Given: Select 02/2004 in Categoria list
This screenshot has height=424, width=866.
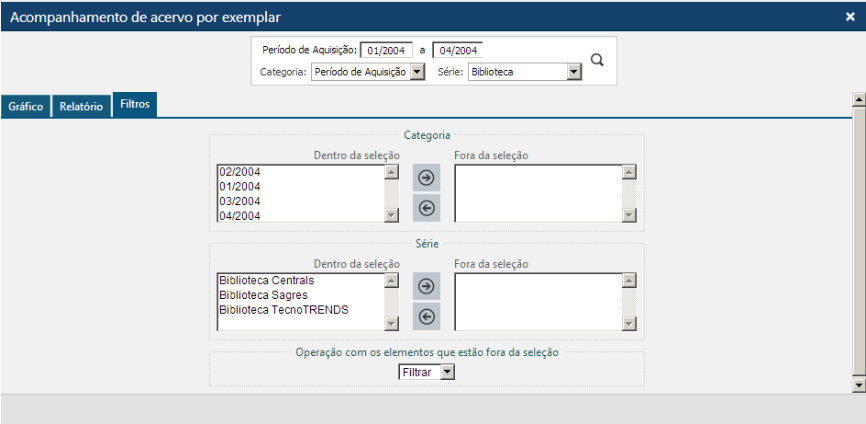Looking at the screenshot, I should click(240, 172).
